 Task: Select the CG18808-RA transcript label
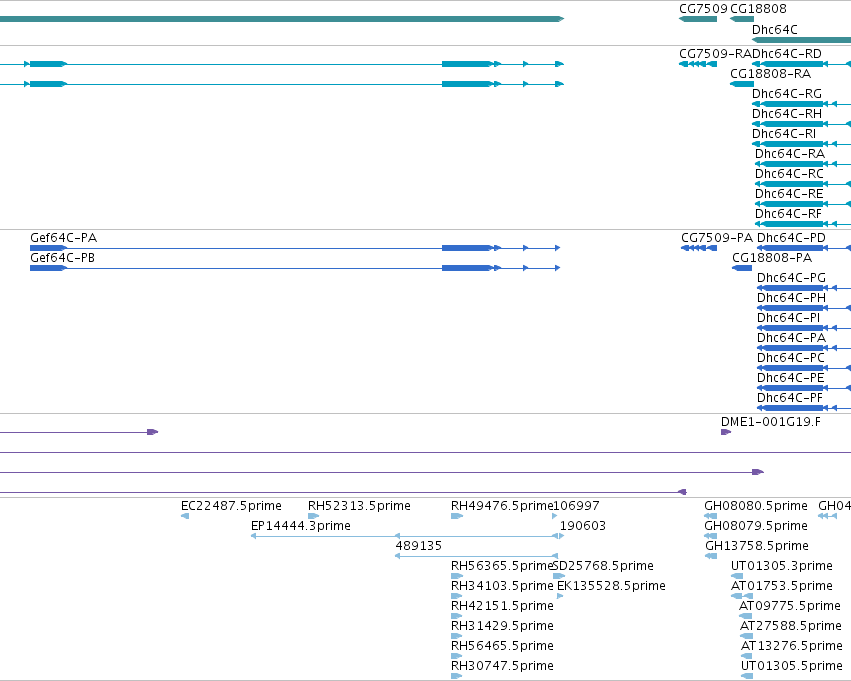(771, 74)
